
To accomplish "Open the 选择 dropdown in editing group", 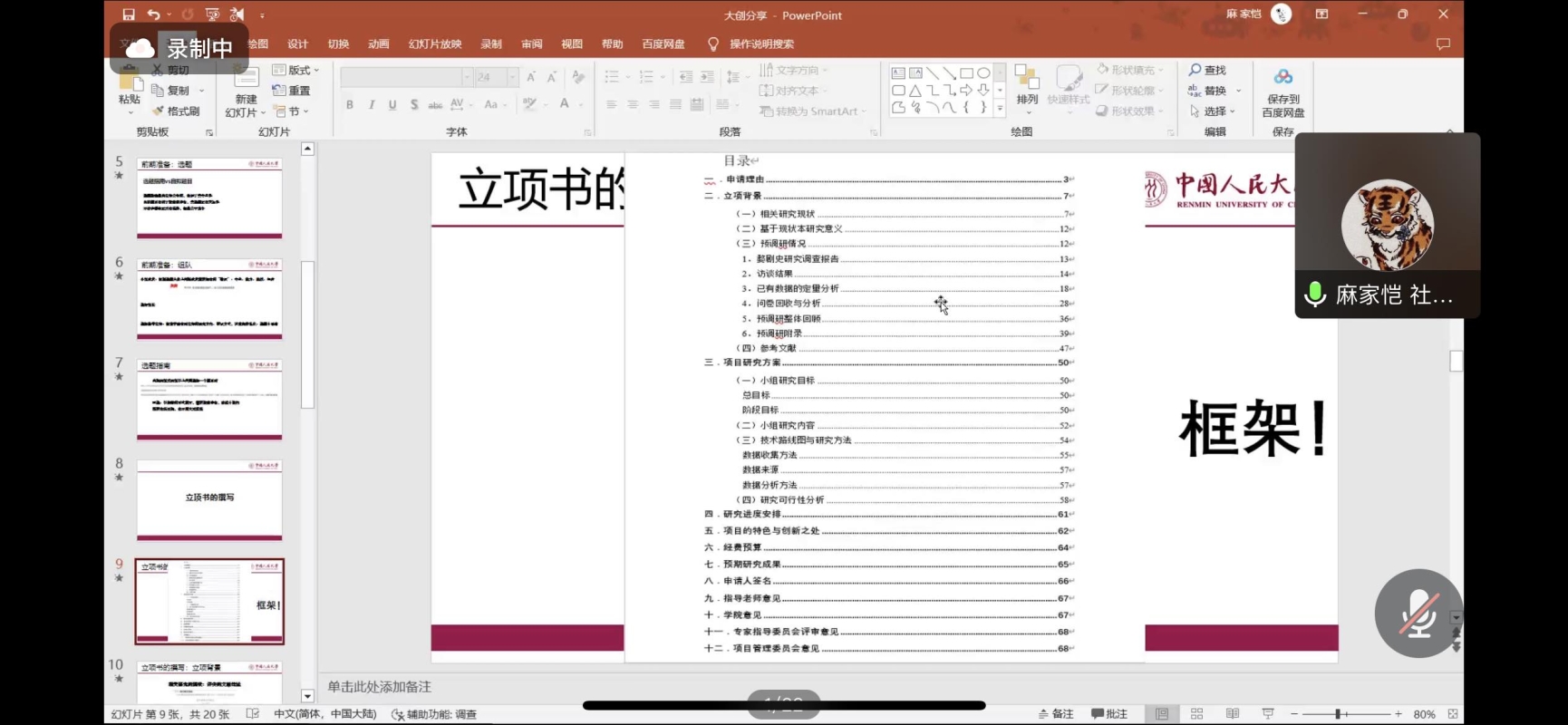I will point(1213,111).
